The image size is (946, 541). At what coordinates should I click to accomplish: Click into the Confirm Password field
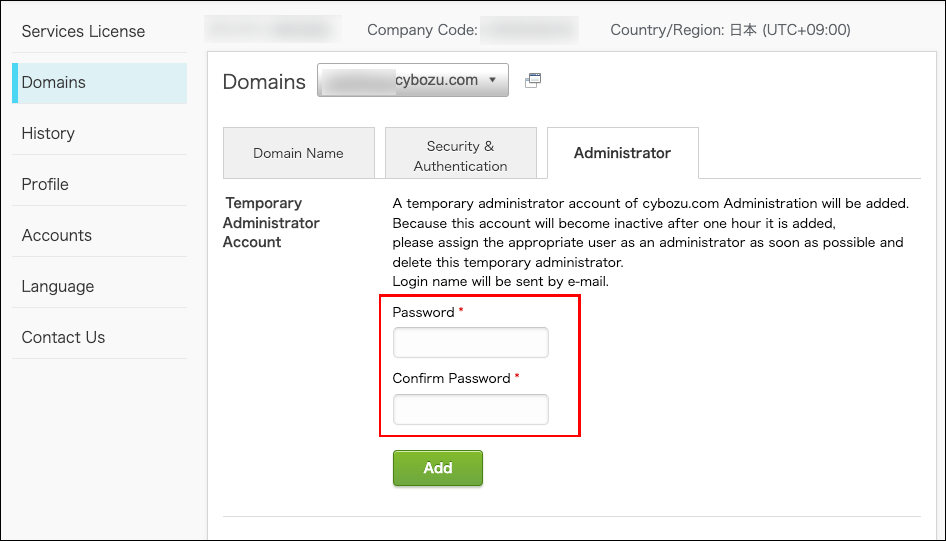(x=470, y=409)
